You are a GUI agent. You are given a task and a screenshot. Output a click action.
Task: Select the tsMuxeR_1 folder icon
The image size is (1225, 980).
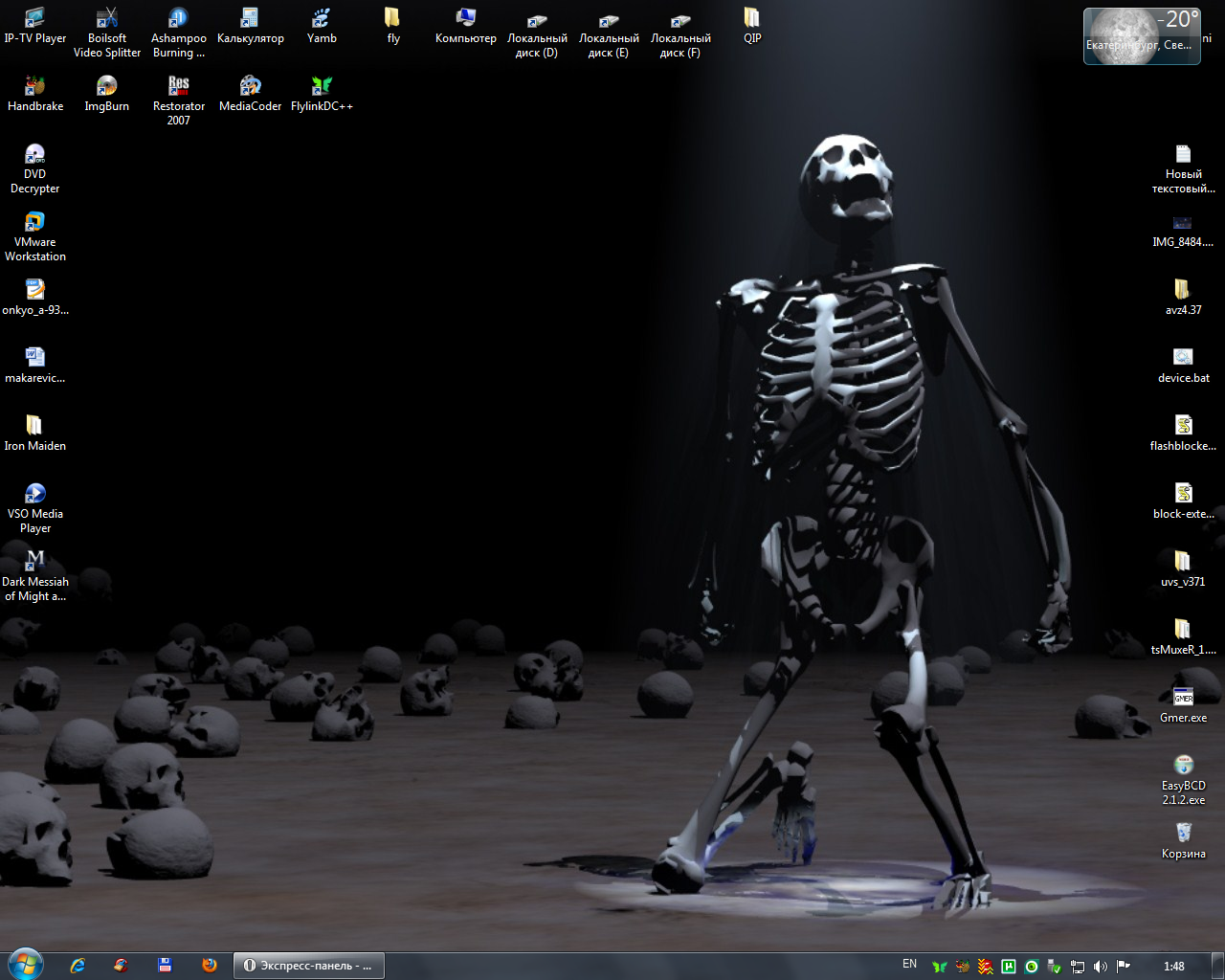(1184, 637)
